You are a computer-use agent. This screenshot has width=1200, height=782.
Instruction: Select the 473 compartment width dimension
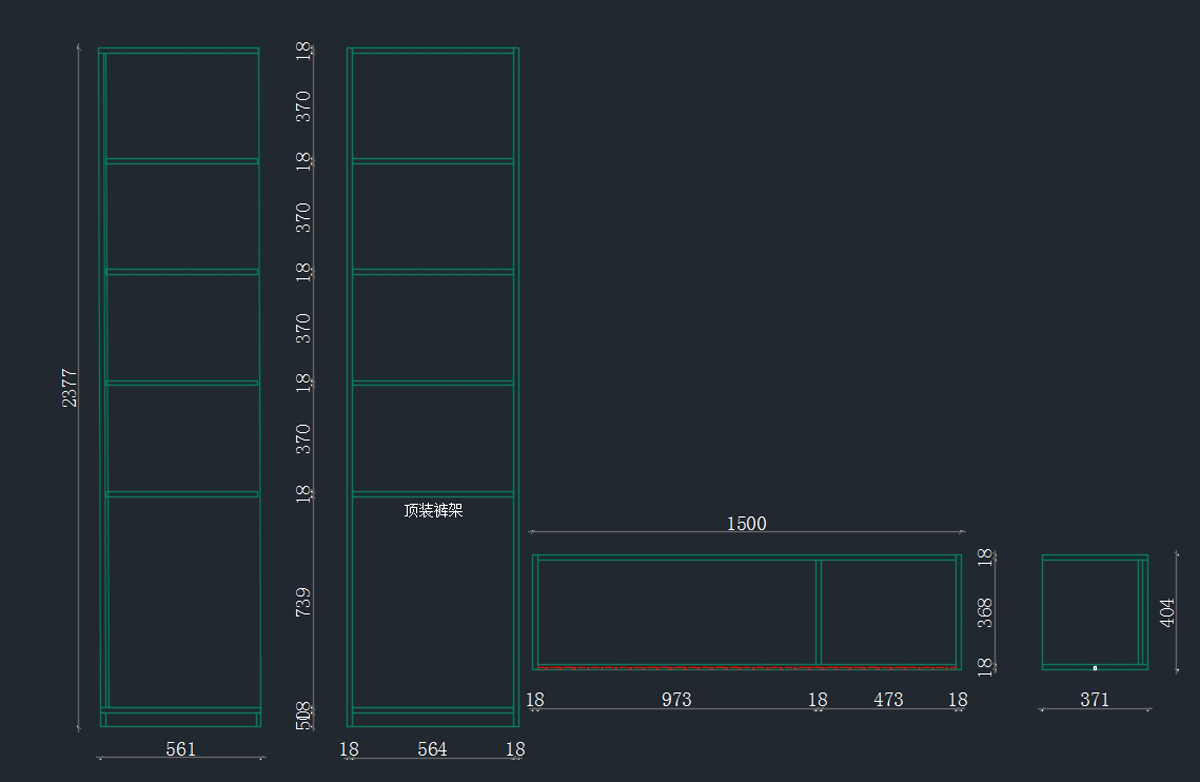pyautogui.click(x=888, y=700)
